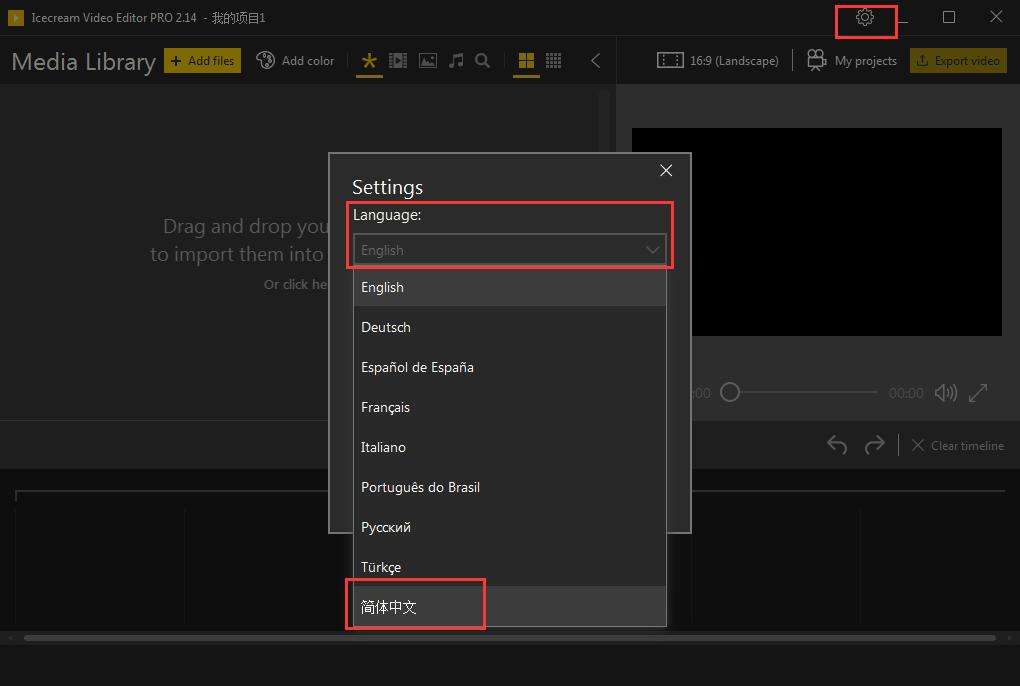1020x686 pixels.
Task: Select English from the language list
Action: click(x=510, y=287)
